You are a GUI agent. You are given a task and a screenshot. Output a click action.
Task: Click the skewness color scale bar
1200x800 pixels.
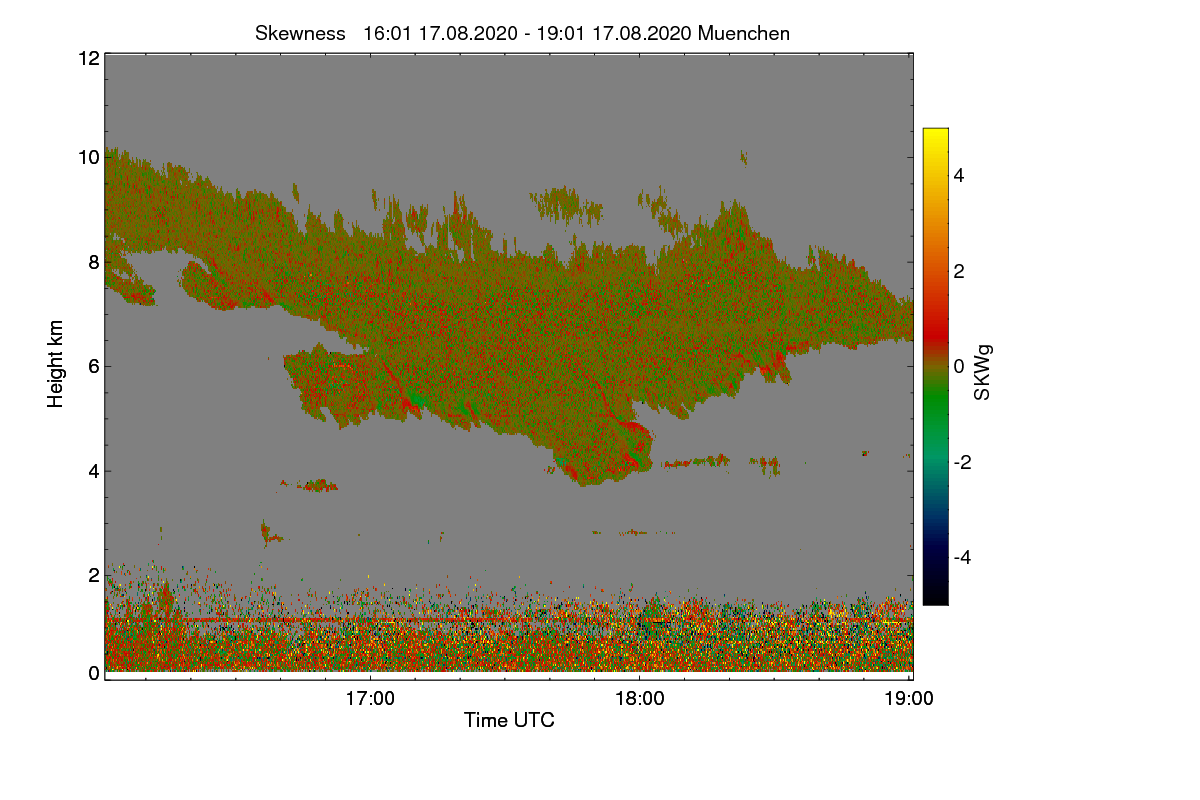pos(935,366)
